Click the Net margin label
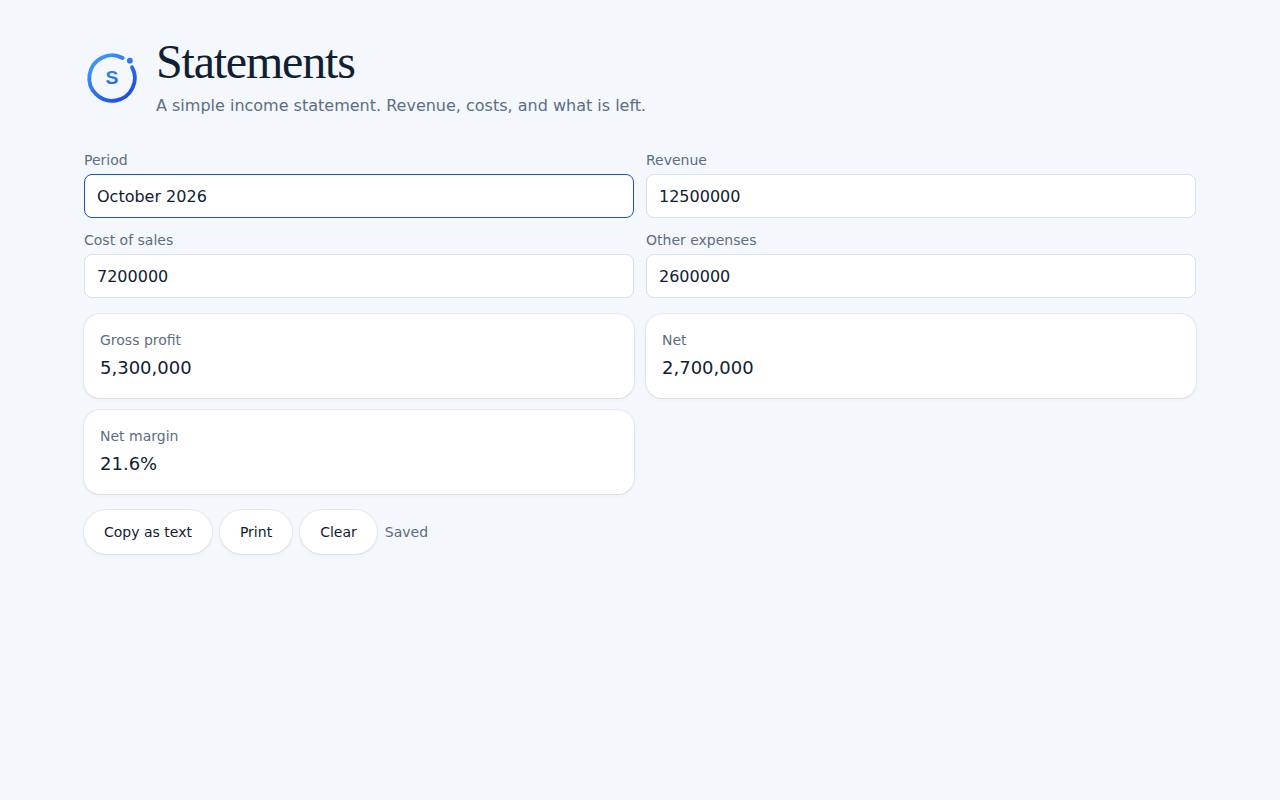1280x800 pixels. click(x=139, y=436)
